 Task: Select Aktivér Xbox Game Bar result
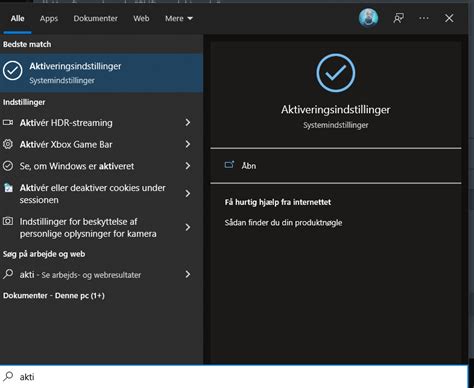click(101, 144)
